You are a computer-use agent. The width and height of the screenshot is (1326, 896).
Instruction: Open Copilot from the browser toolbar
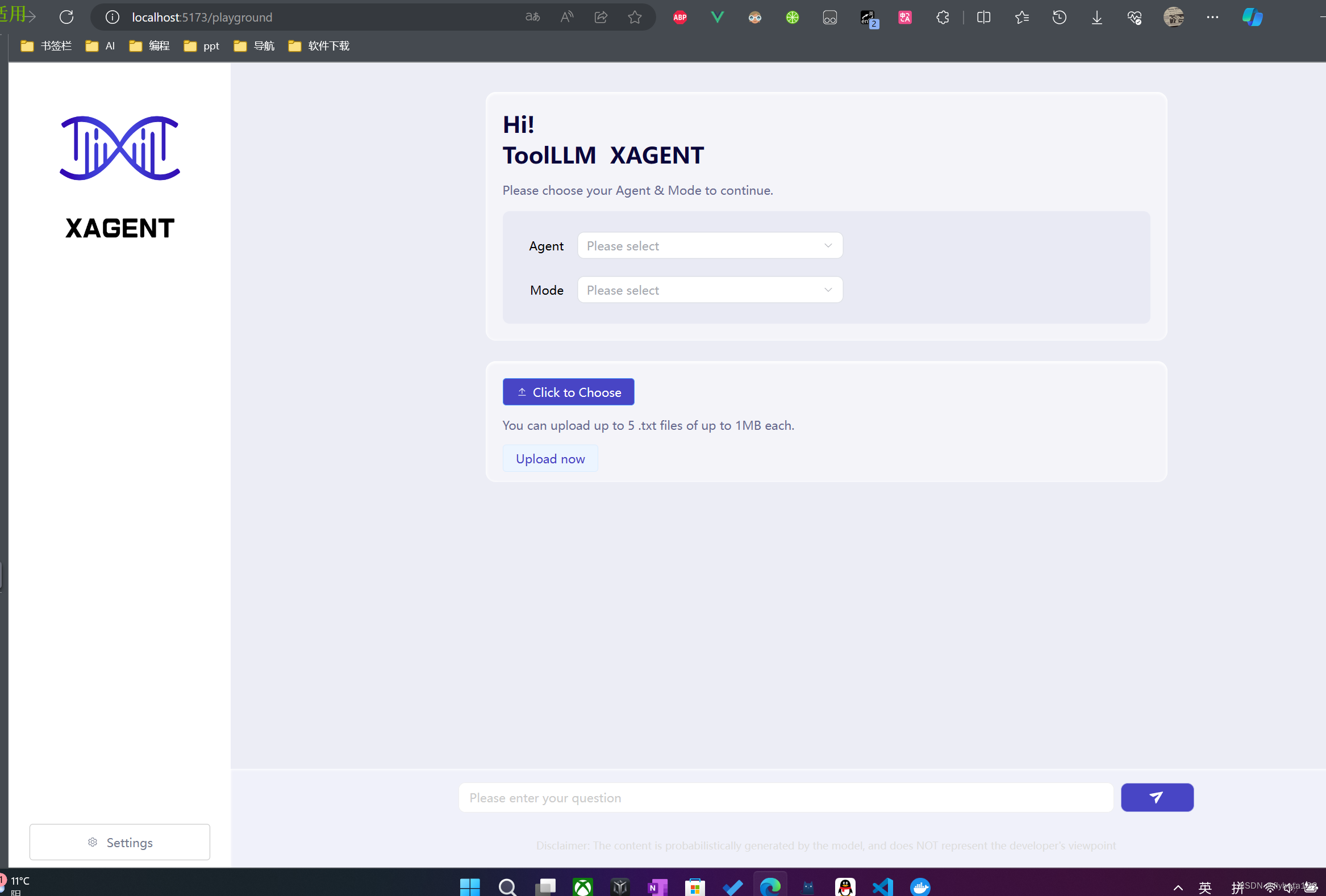[1252, 17]
